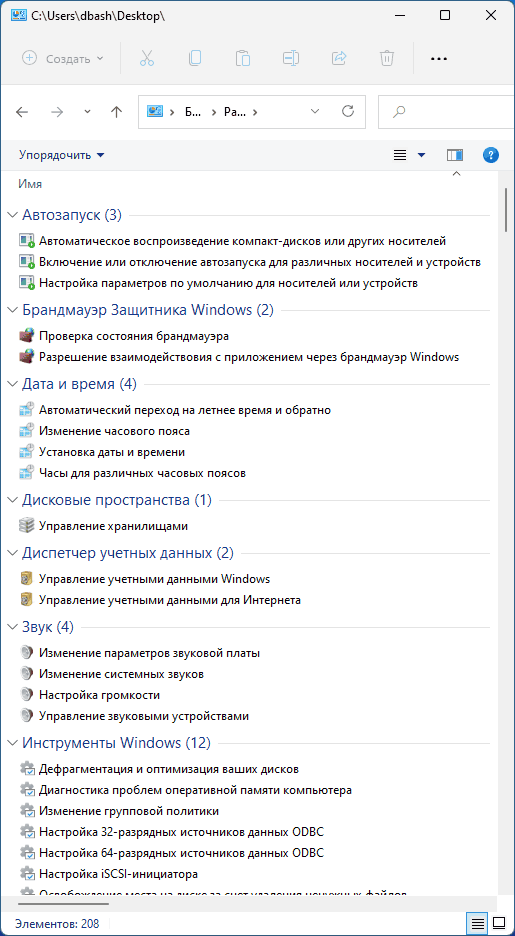This screenshot has height=936, width=515.
Task: Click gear icon beside Настройка iSCSI-инициатора
Action: 26,875
